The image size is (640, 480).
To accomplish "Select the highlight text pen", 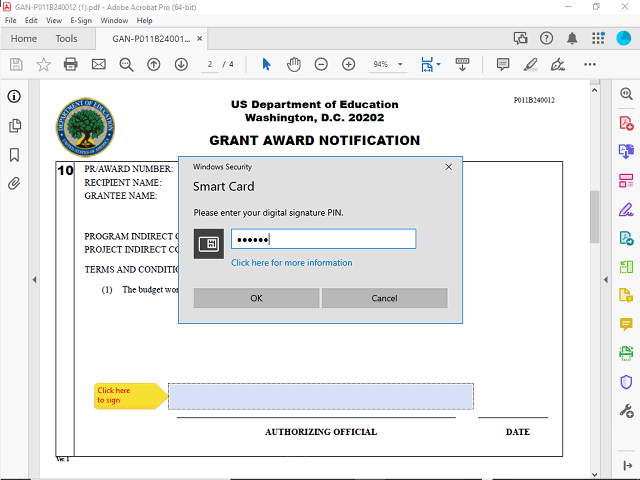I will (531, 64).
